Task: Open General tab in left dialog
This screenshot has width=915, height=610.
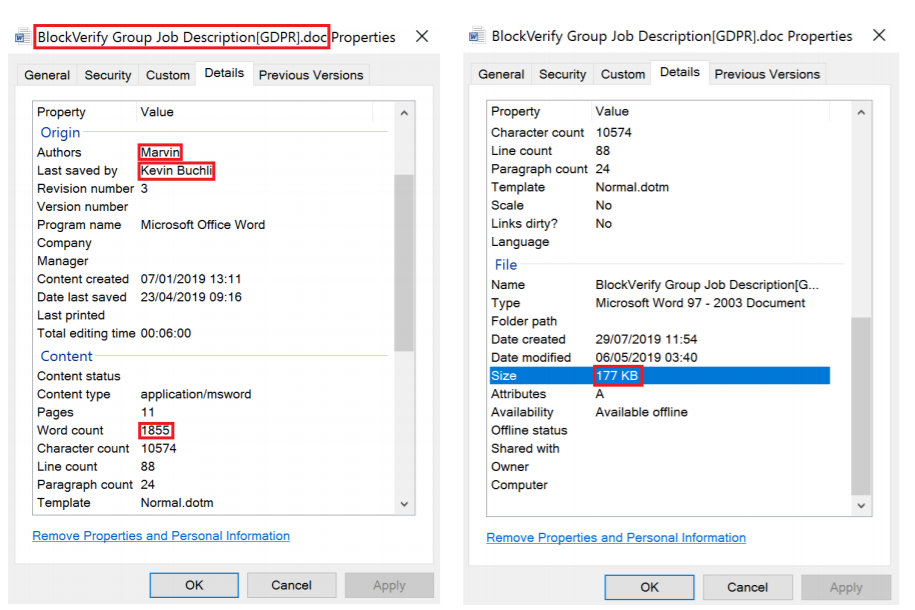Action: (47, 75)
